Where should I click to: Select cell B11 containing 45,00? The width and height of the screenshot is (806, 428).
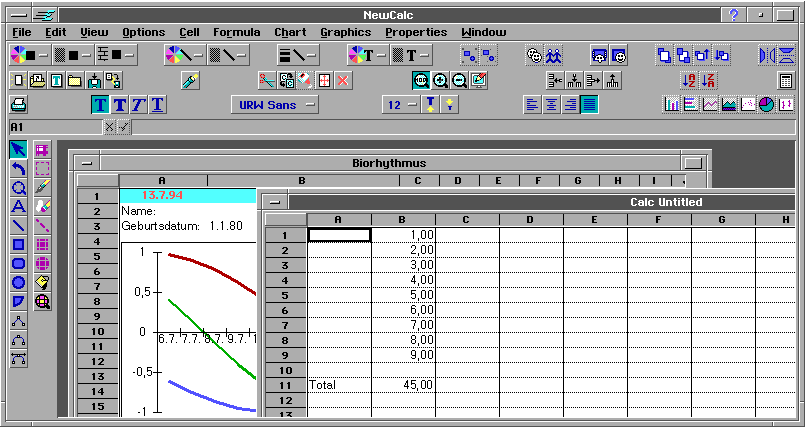tap(403, 384)
